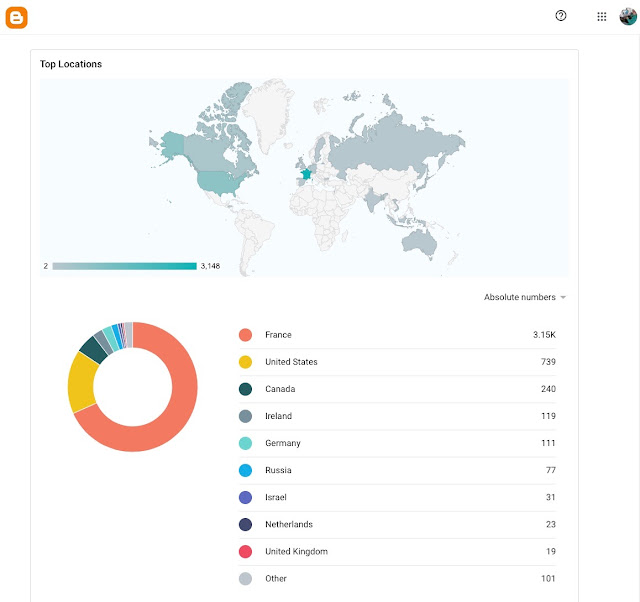Expand the Absolute numbers dropdown
The width and height of the screenshot is (640, 602).
[x=525, y=297]
